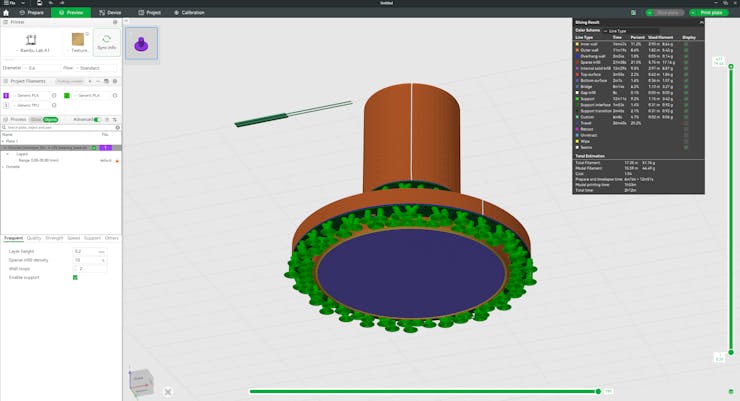Toggle display of Travel lines
The width and height of the screenshot is (740, 401).
[687, 123]
